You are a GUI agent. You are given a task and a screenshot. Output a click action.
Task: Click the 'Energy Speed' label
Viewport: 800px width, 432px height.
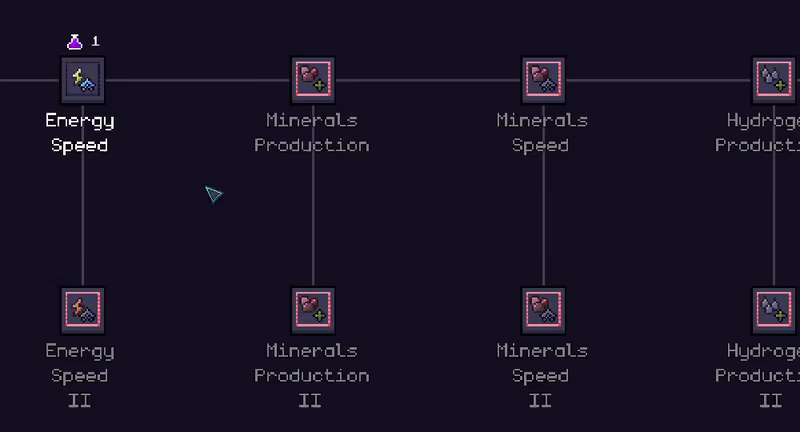[x=80, y=133]
